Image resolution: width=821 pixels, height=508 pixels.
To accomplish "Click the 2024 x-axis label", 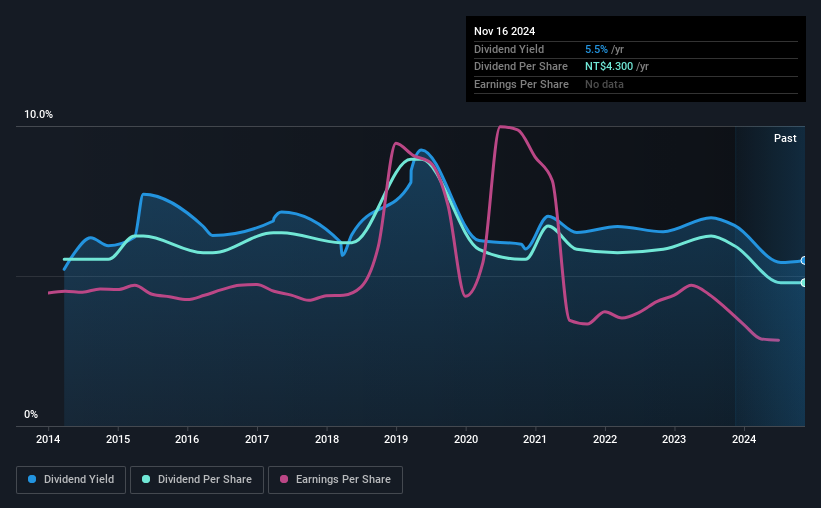I will tap(744, 439).
